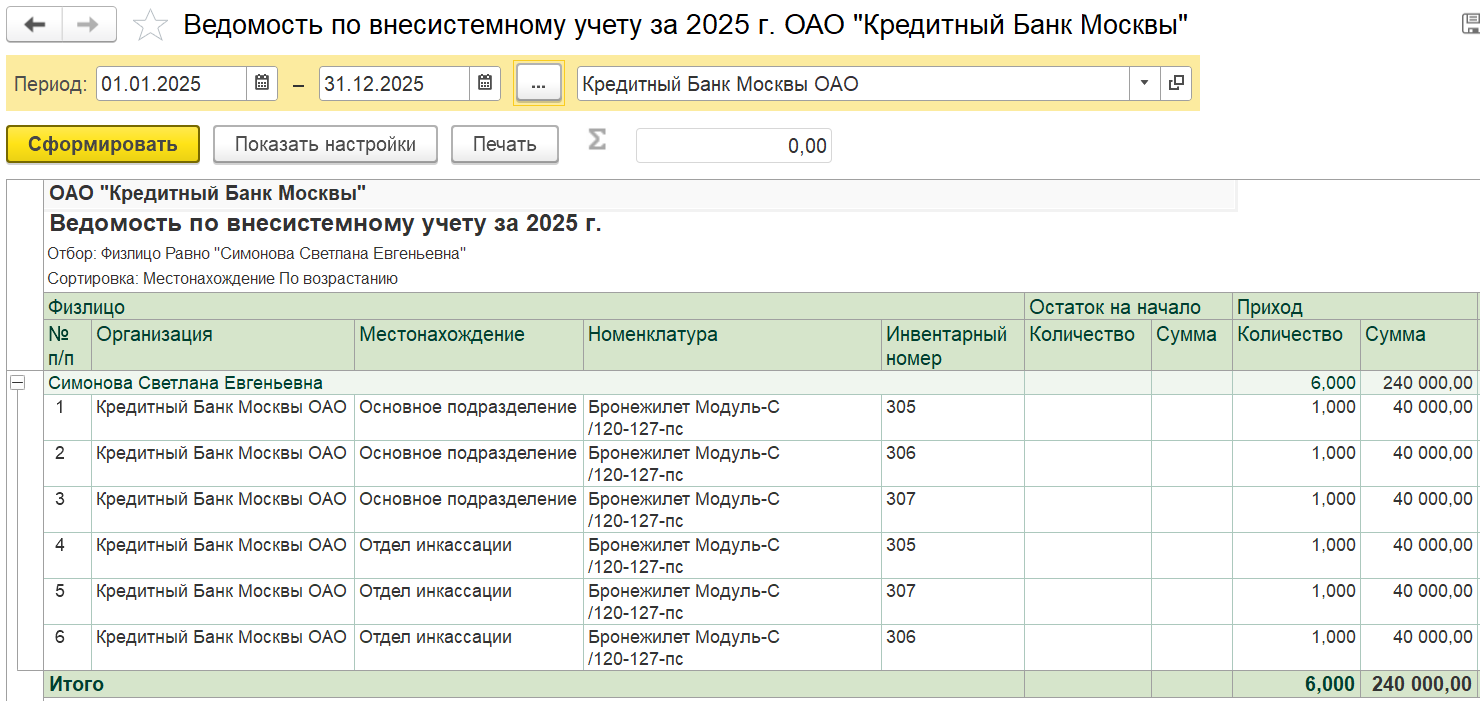Click the Итого total sum 240 000,00
The height and width of the screenshot is (701, 1480).
pos(1421,684)
